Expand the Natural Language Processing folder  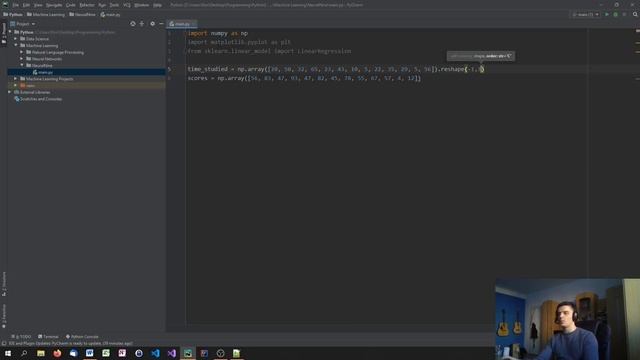tap(22, 52)
